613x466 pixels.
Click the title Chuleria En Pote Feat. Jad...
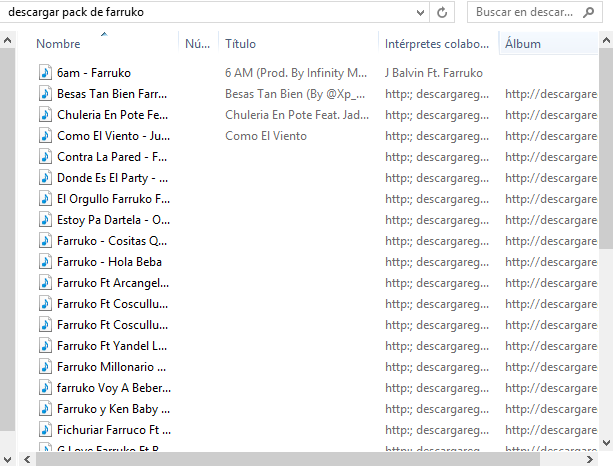pos(297,115)
